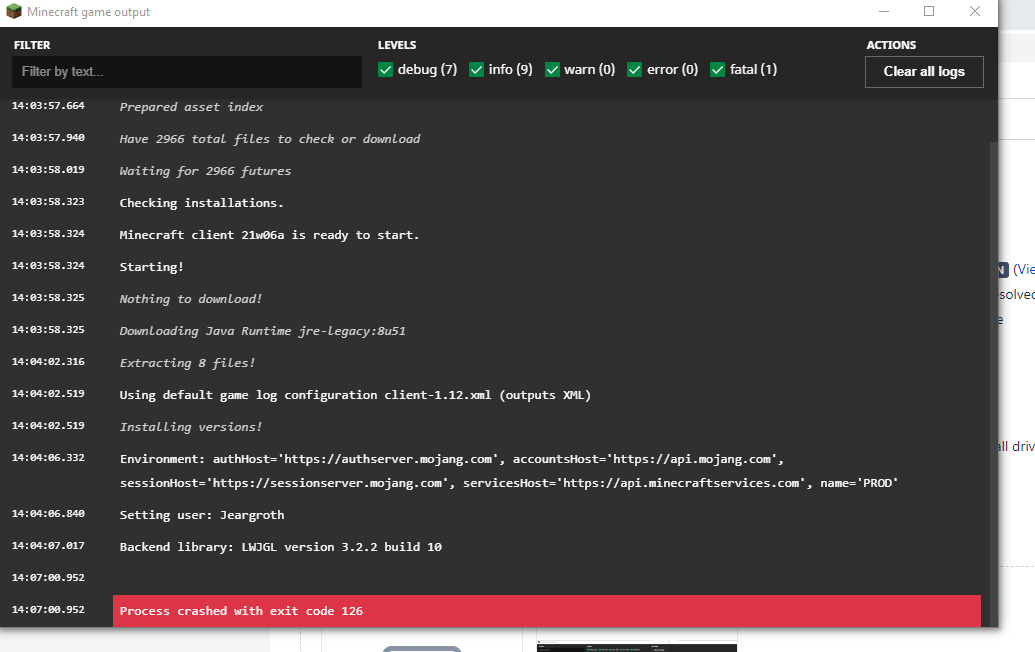Click the ACTIONS section heading

(891, 45)
